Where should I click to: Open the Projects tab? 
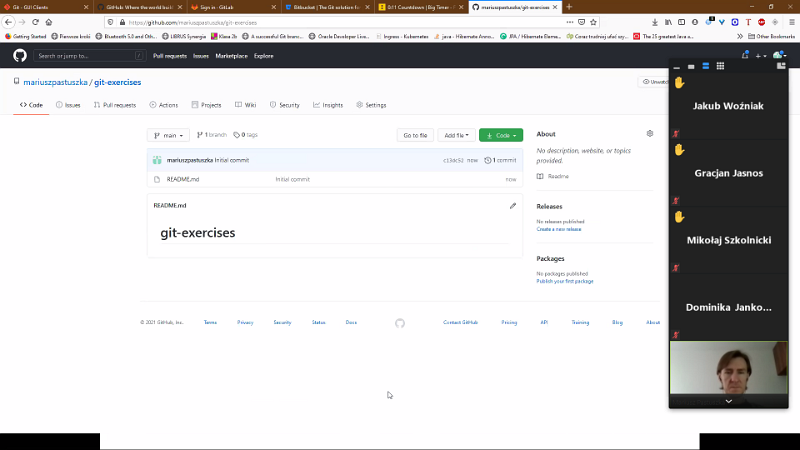[206, 105]
